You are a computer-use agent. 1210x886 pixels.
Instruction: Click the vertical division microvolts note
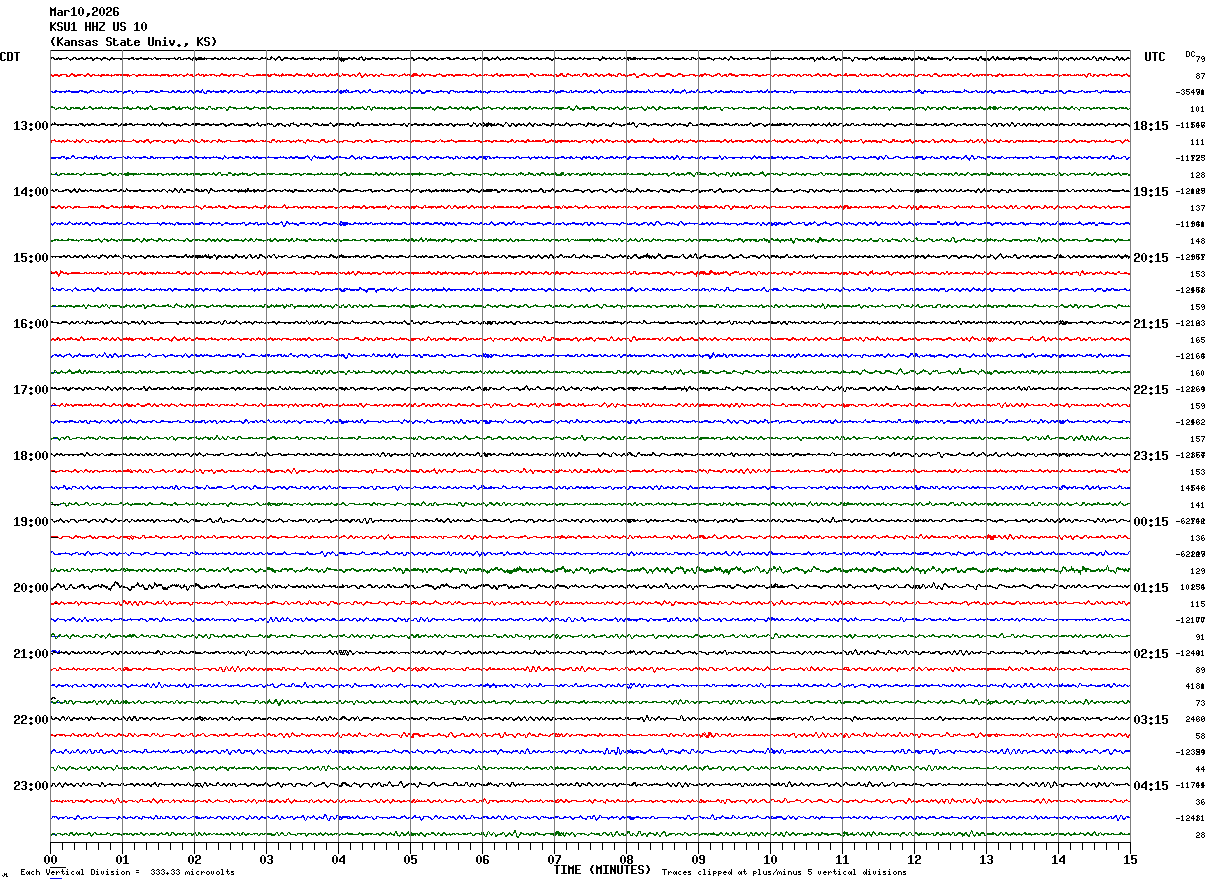(x=127, y=873)
